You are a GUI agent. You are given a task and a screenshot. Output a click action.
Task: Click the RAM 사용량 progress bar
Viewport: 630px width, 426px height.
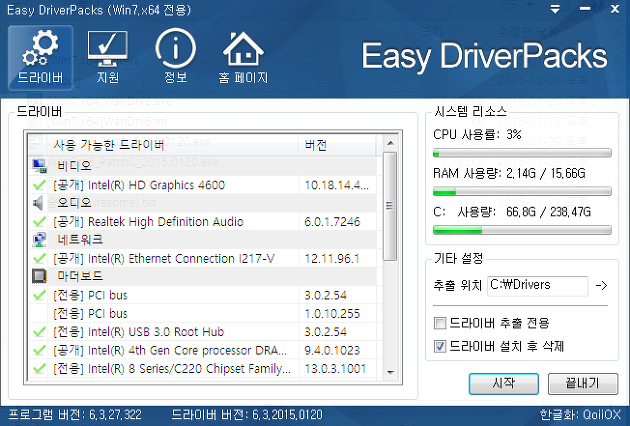[522, 191]
